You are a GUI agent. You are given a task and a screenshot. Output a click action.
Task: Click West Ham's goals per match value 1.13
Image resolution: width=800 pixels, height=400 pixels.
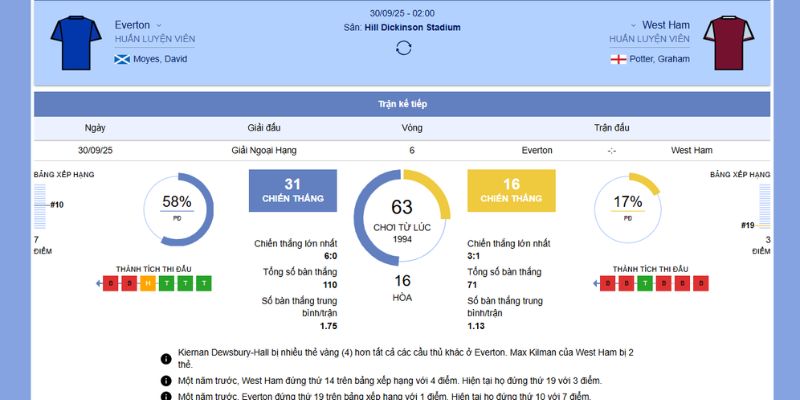[476, 326]
